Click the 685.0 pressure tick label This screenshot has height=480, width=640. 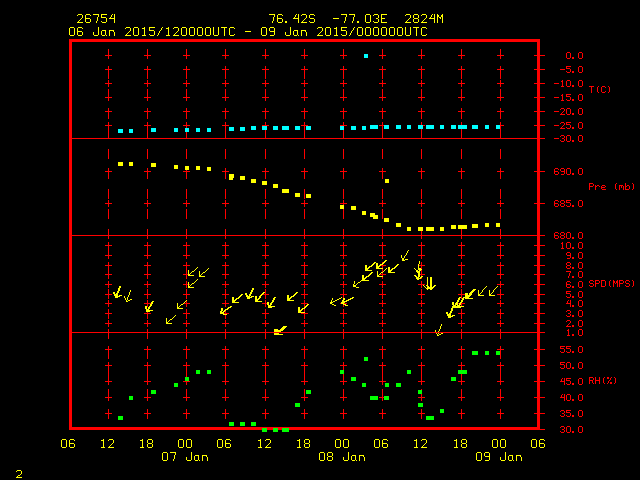point(569,203)
